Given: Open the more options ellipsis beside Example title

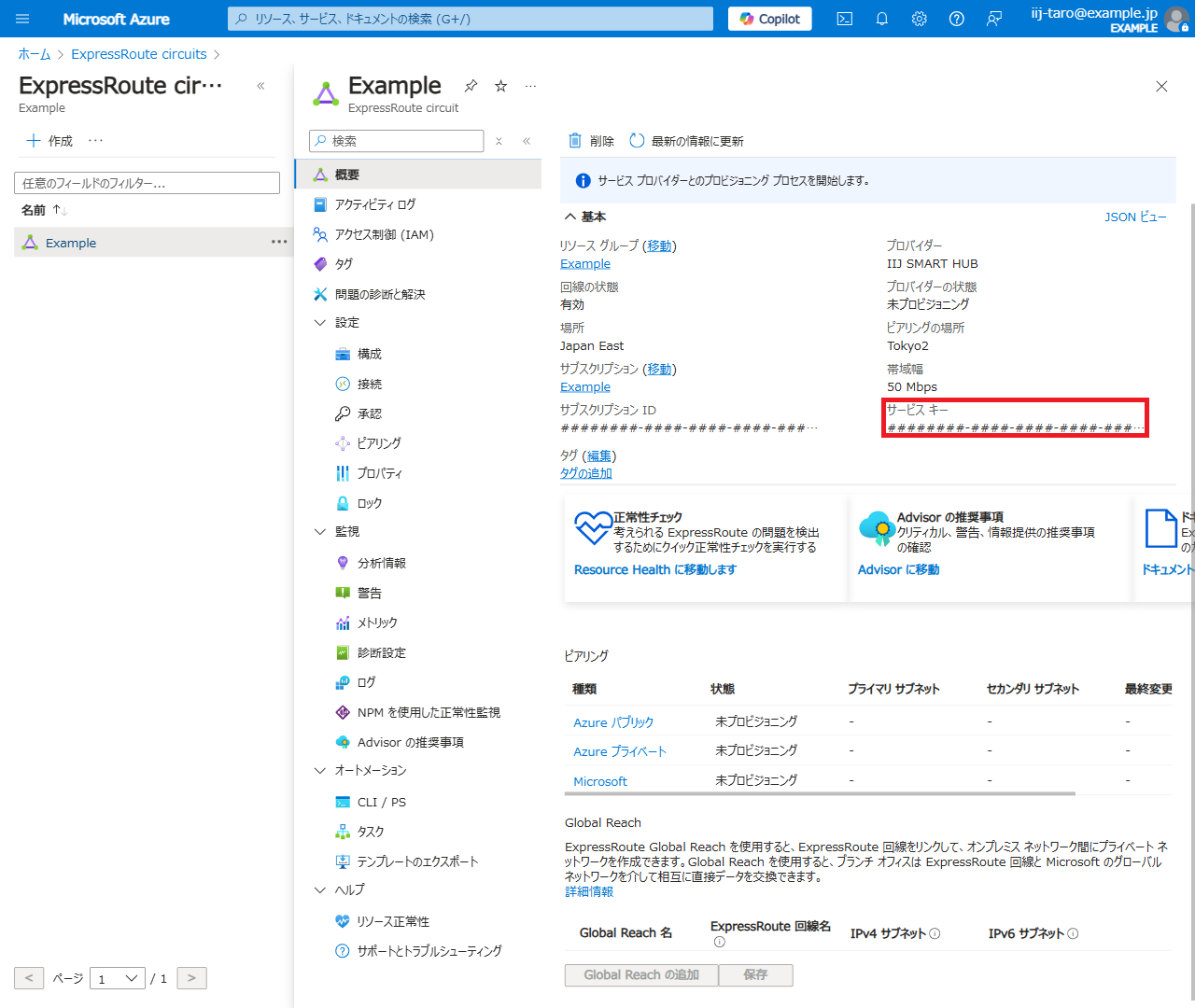Looking at the screenshot, I should (x=531, y=86).
